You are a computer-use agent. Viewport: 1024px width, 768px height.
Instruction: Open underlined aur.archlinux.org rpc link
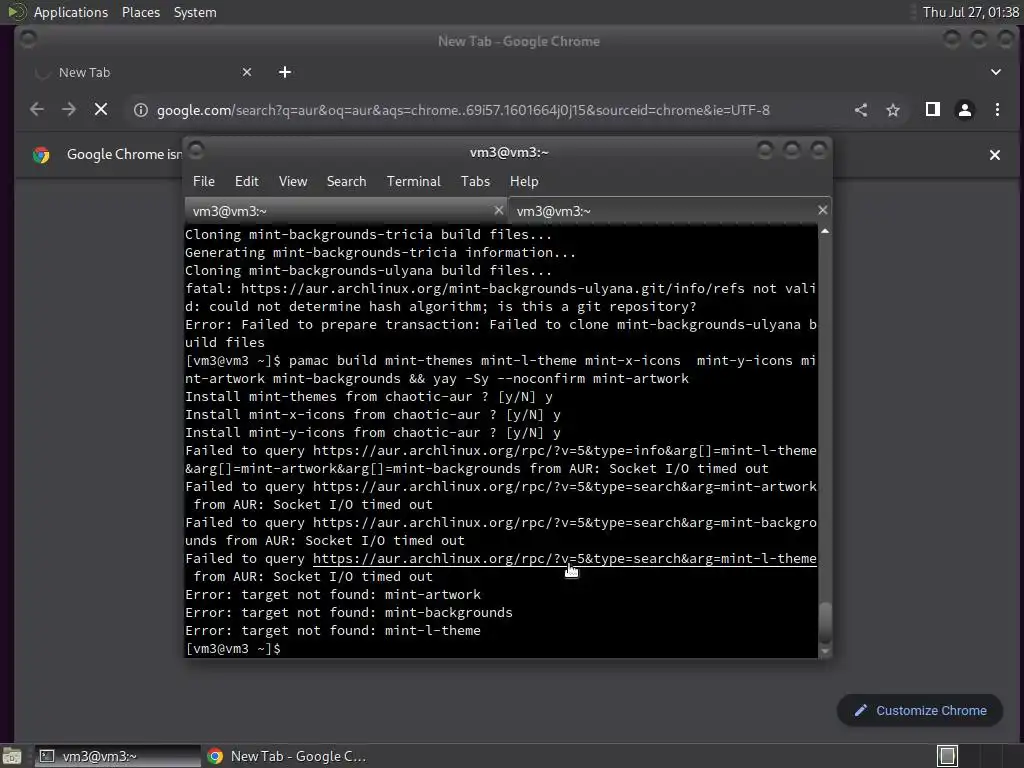(x=564, y=558)
